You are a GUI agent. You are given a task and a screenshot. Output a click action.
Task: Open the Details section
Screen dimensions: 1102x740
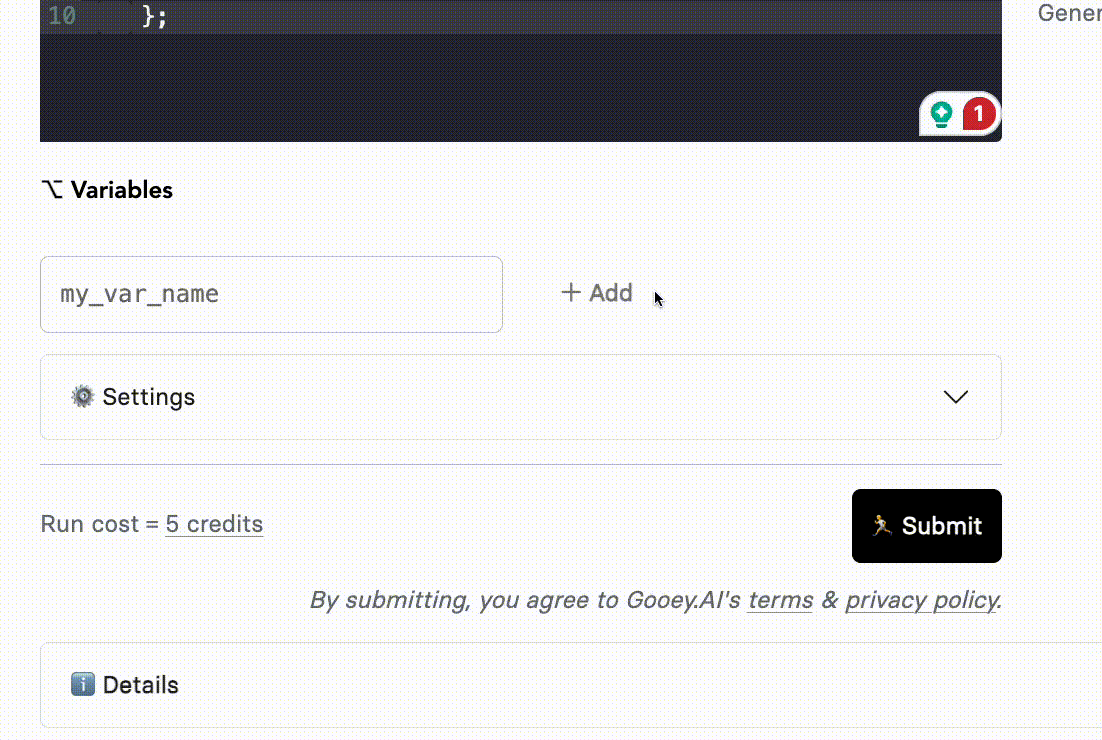(141, 685)
